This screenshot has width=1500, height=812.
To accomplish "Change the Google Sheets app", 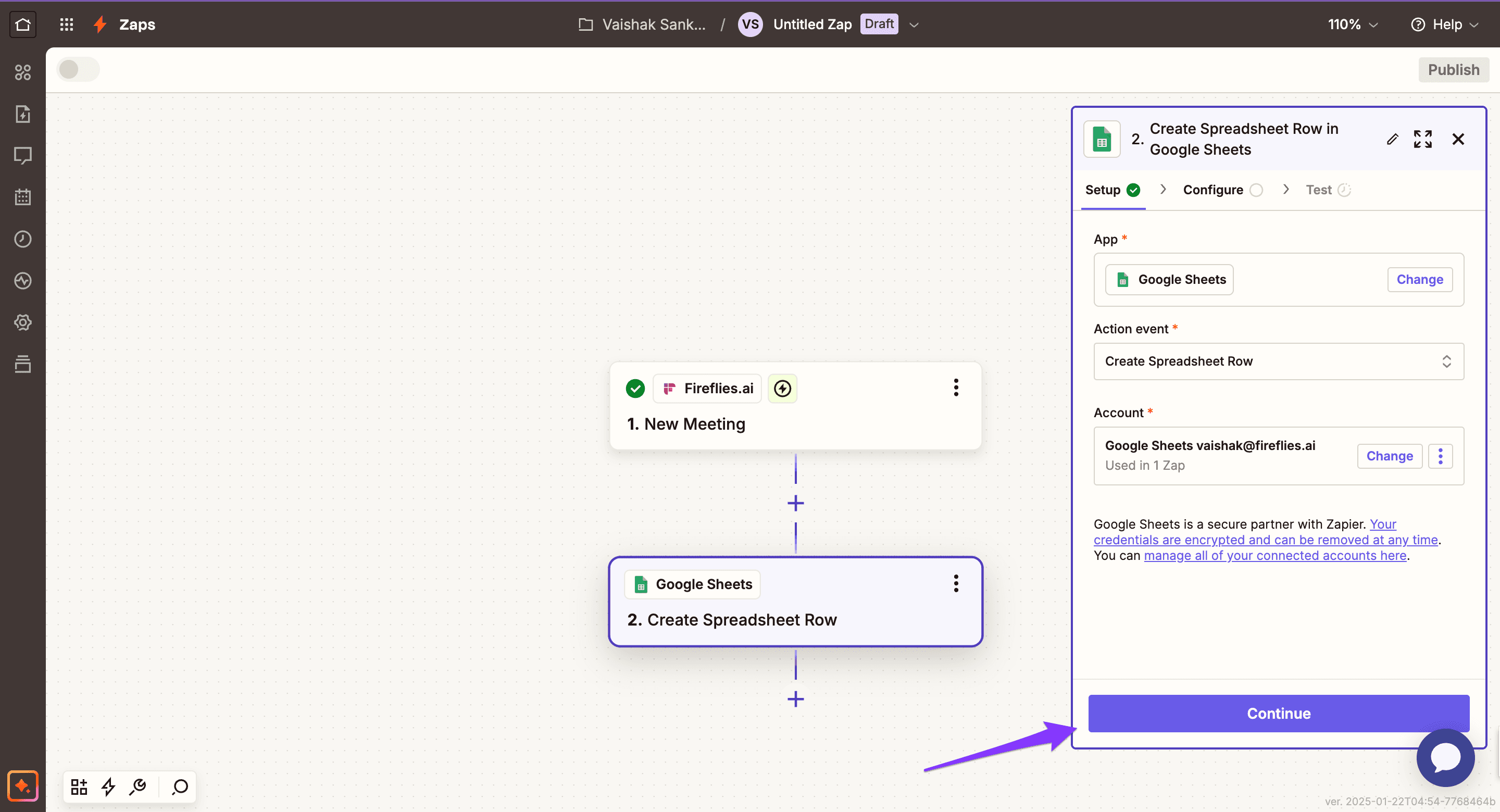I will (x=1420, y=280).
